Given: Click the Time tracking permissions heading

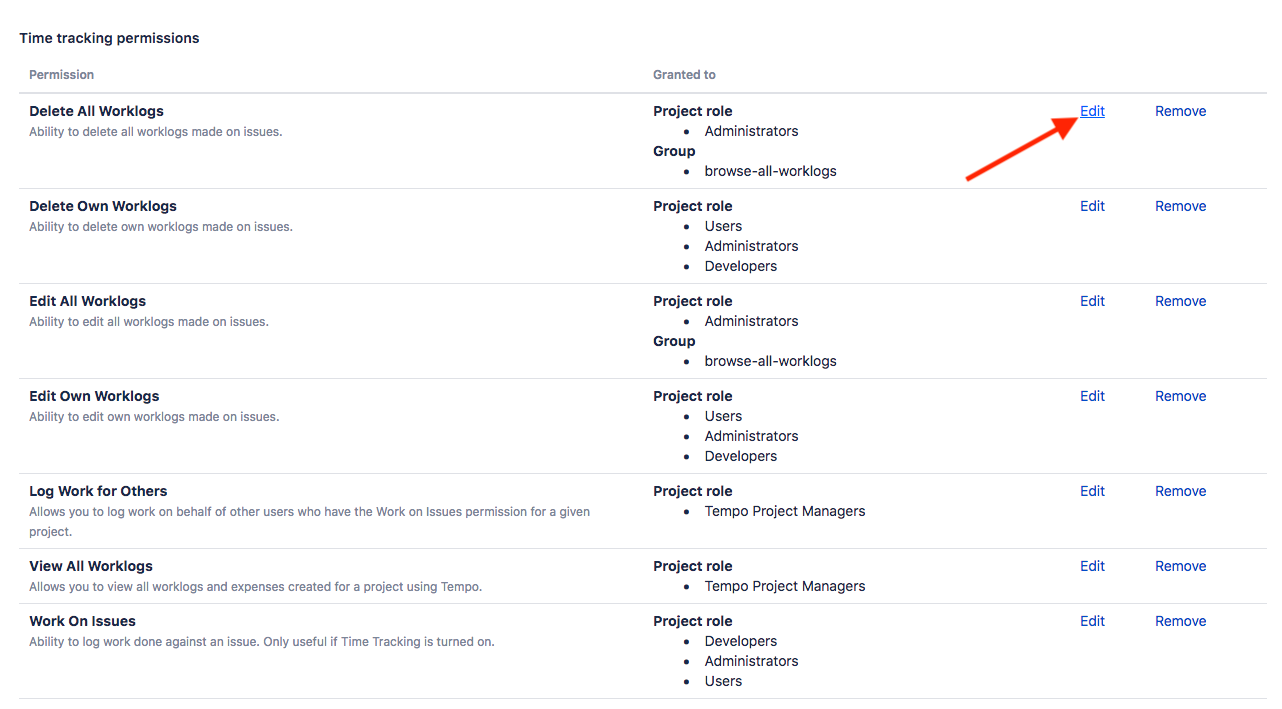Looking at the screenshot, I should (x=109, y=38).
